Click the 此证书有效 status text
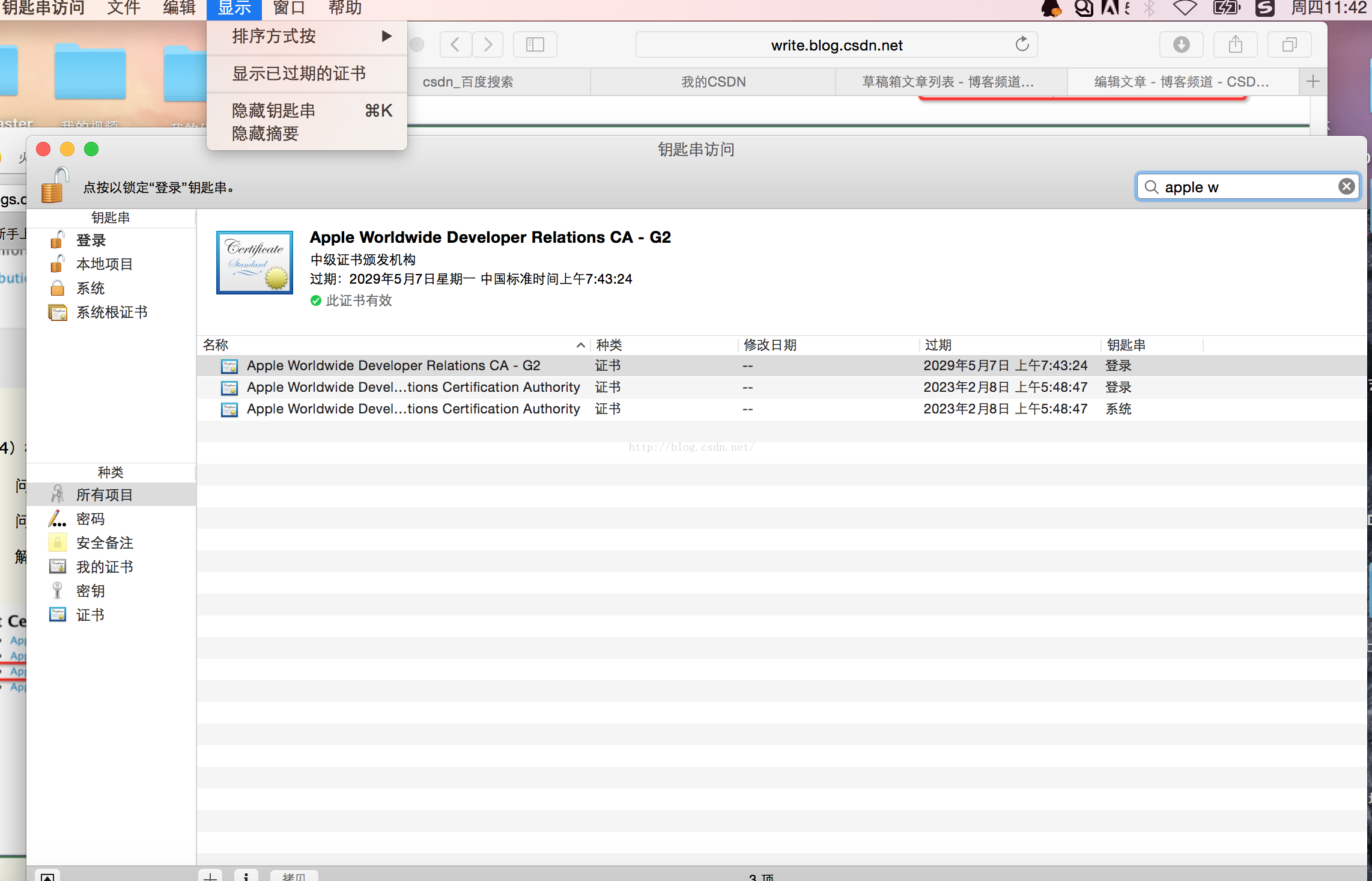Viewport: 1372px width, 881px height. click(x=359, y=300)
